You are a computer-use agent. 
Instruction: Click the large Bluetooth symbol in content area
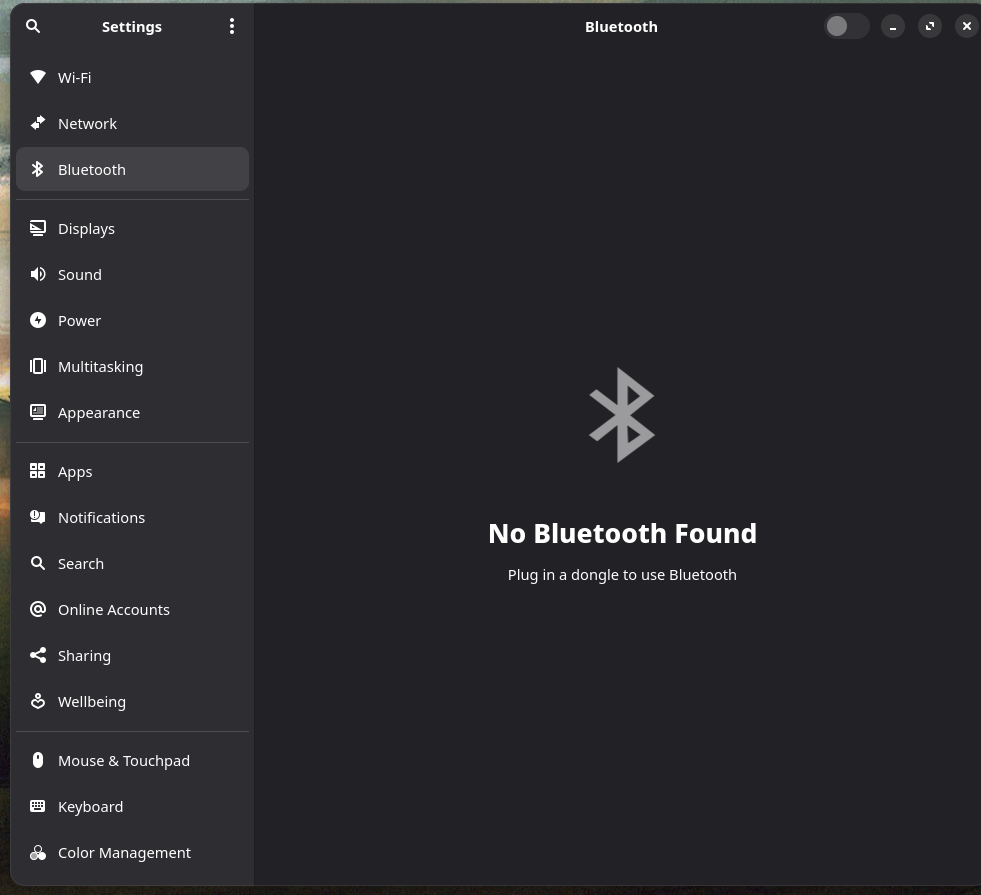coord(622,415)
